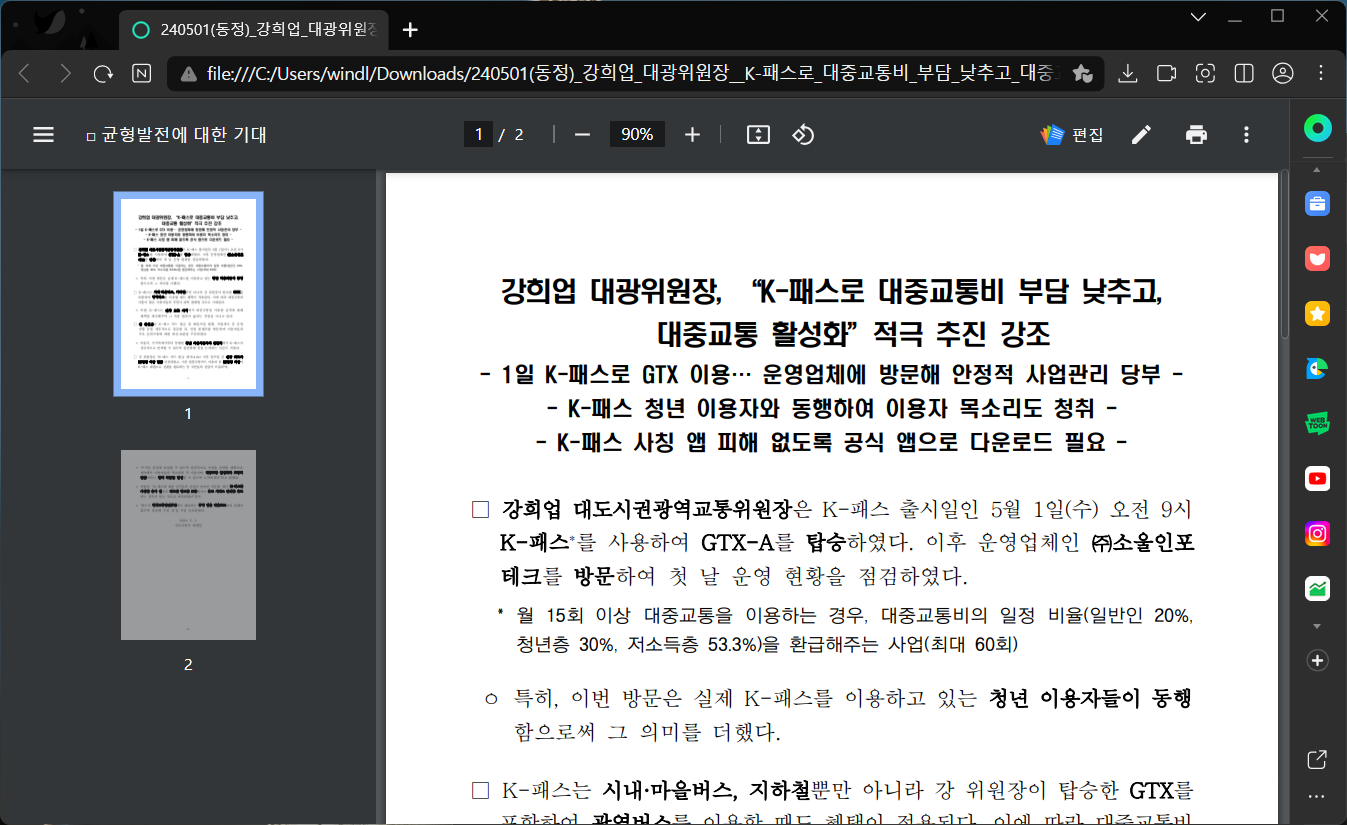The width and height of the screenshot is (1347, 825).
Task: Toggle the PDF thumbnail sidebar via hamburger icon
Action: click(x=44, y=135)
